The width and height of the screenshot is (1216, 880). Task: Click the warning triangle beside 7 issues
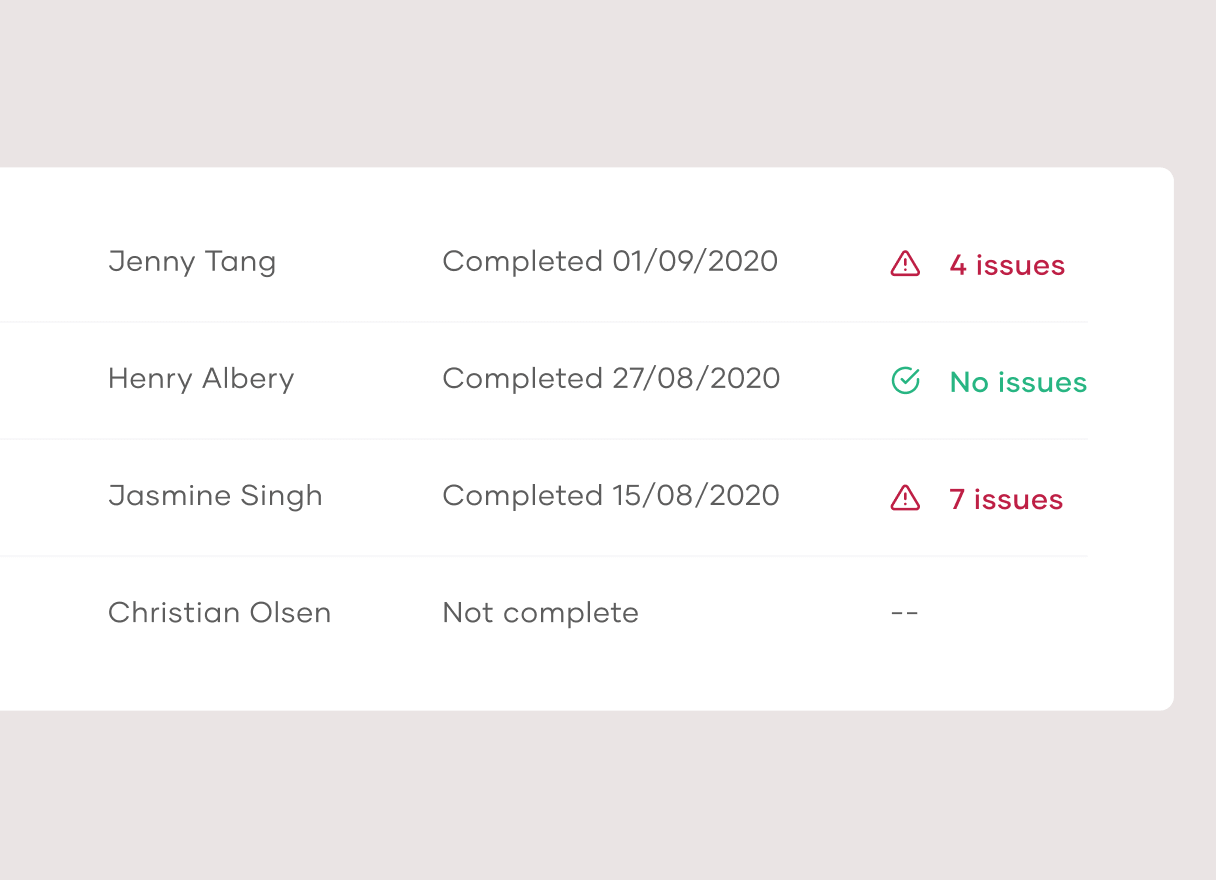905,498
